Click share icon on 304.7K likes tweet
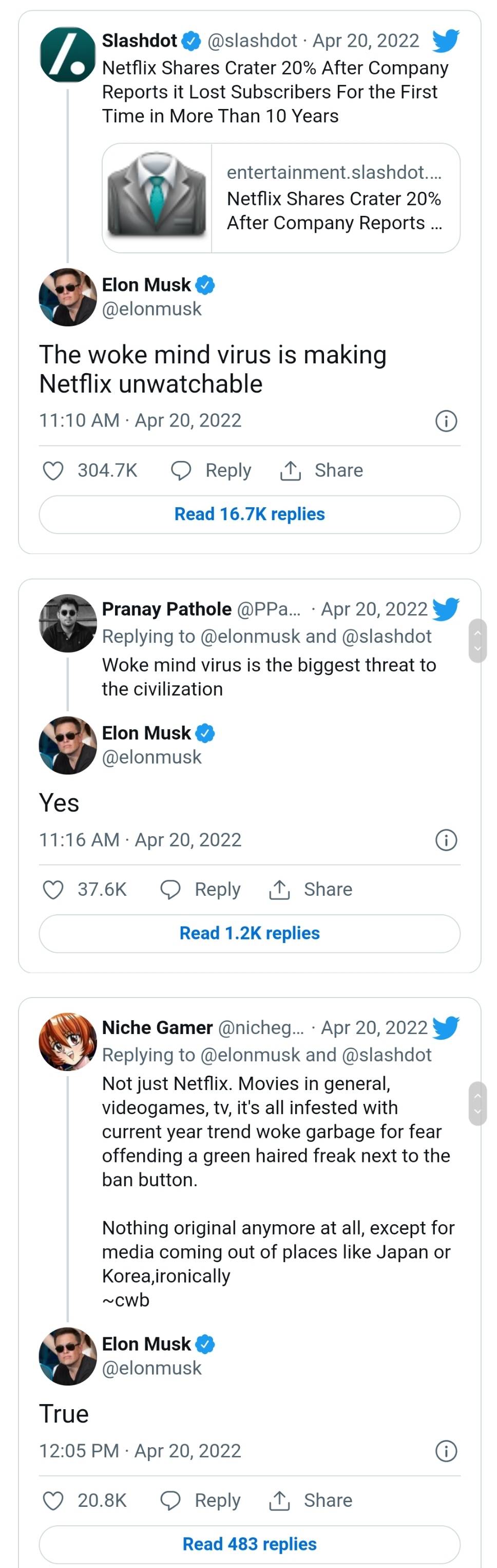Image resolution: width=497 pixels, height=1568 pixels. pos(290,471)
